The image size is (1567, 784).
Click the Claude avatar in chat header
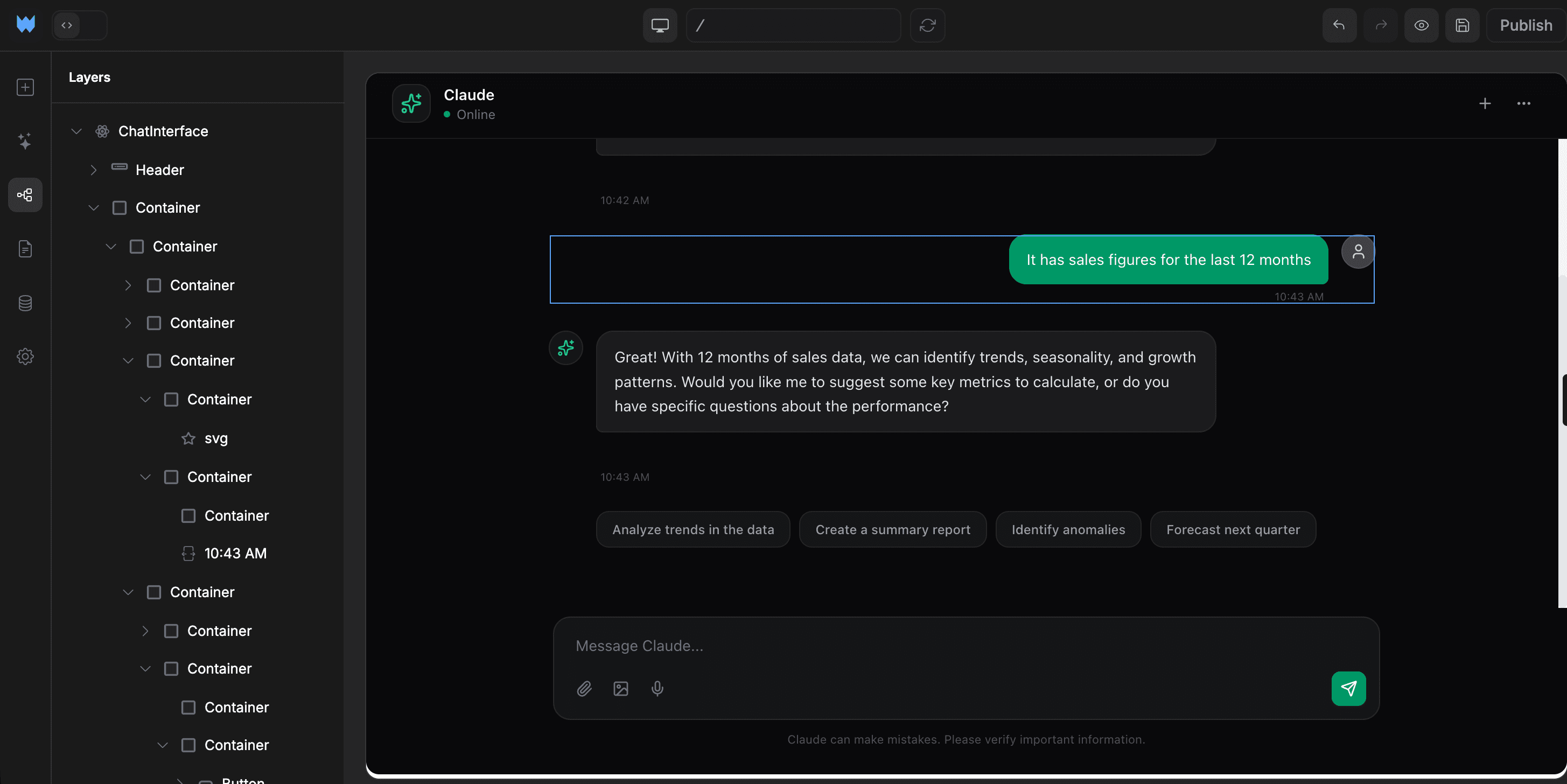click(x=411, y=103)
